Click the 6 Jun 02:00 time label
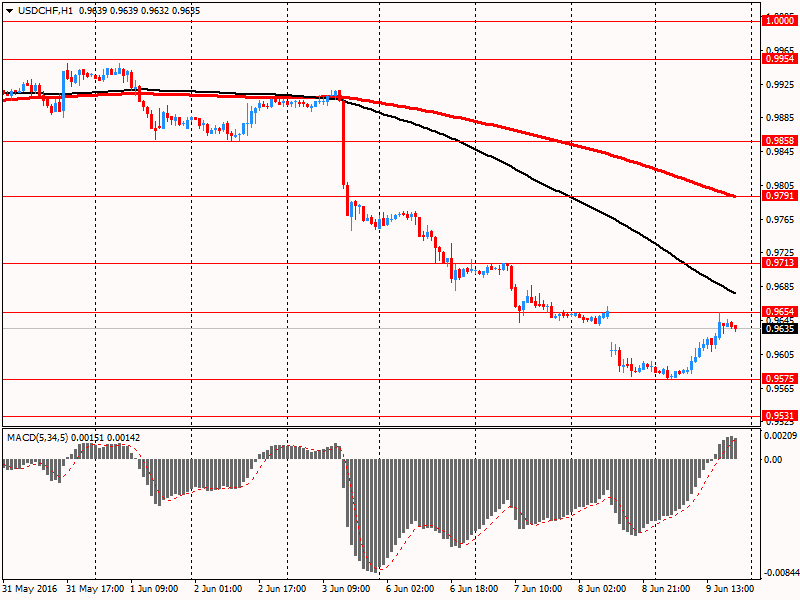This screenshot has height=600, width=800. point(410,589)
